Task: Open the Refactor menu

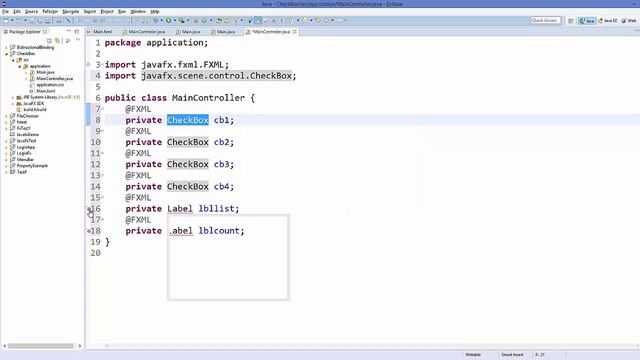Action: pyautogui.click(x=50, y=11)
